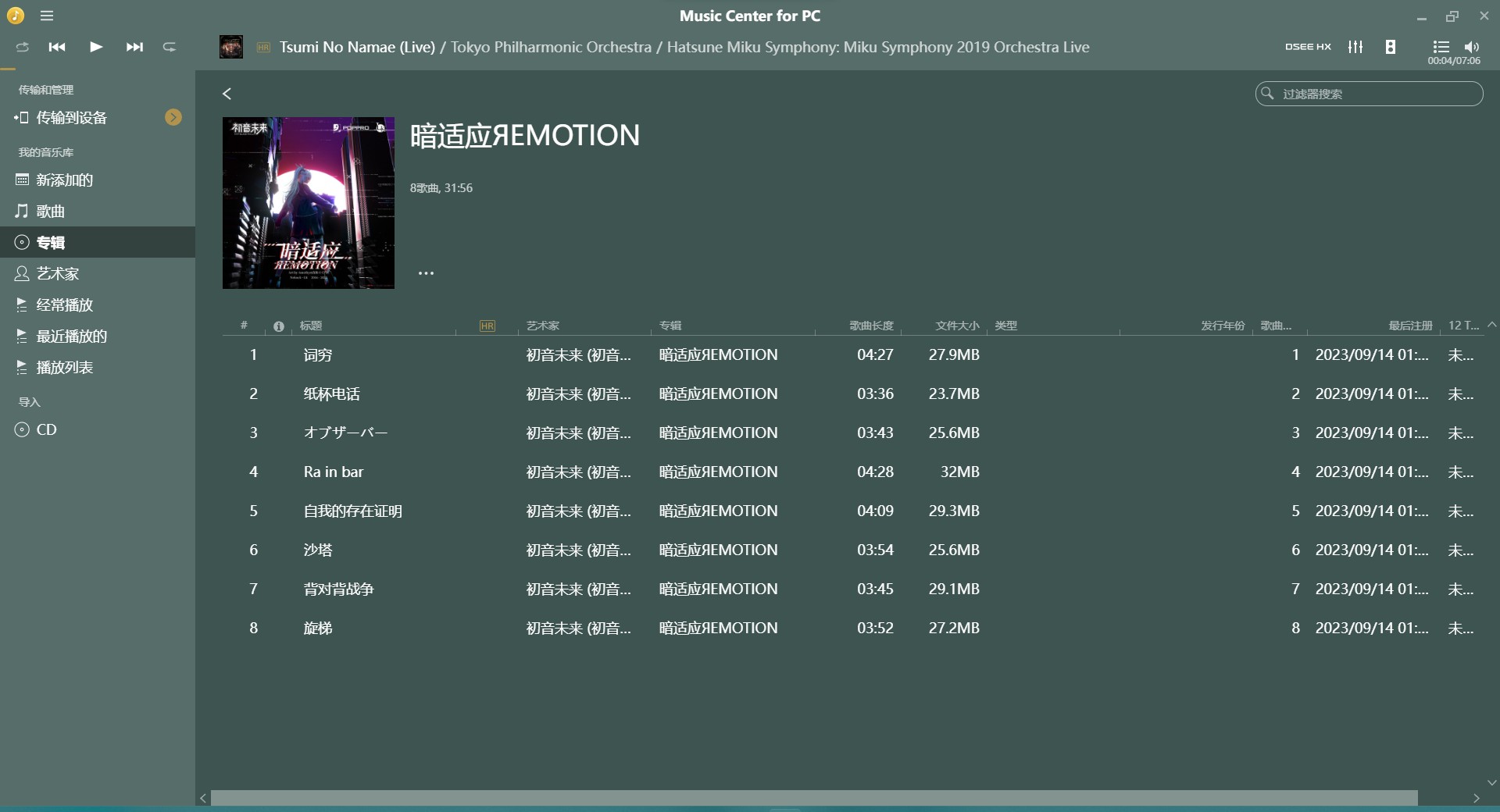Sort by 标题 column header
1500x812 pixels.
click(x=311, y=326)
